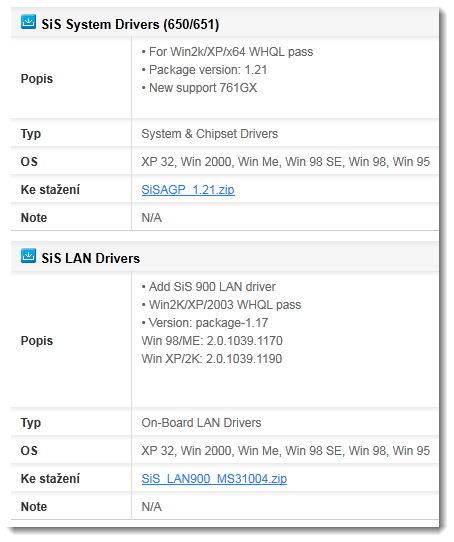This screenshot has height=542, width=454.
Task: Select the SiS System Drivers (650/651) heading
Action: (x=130, y=24)
